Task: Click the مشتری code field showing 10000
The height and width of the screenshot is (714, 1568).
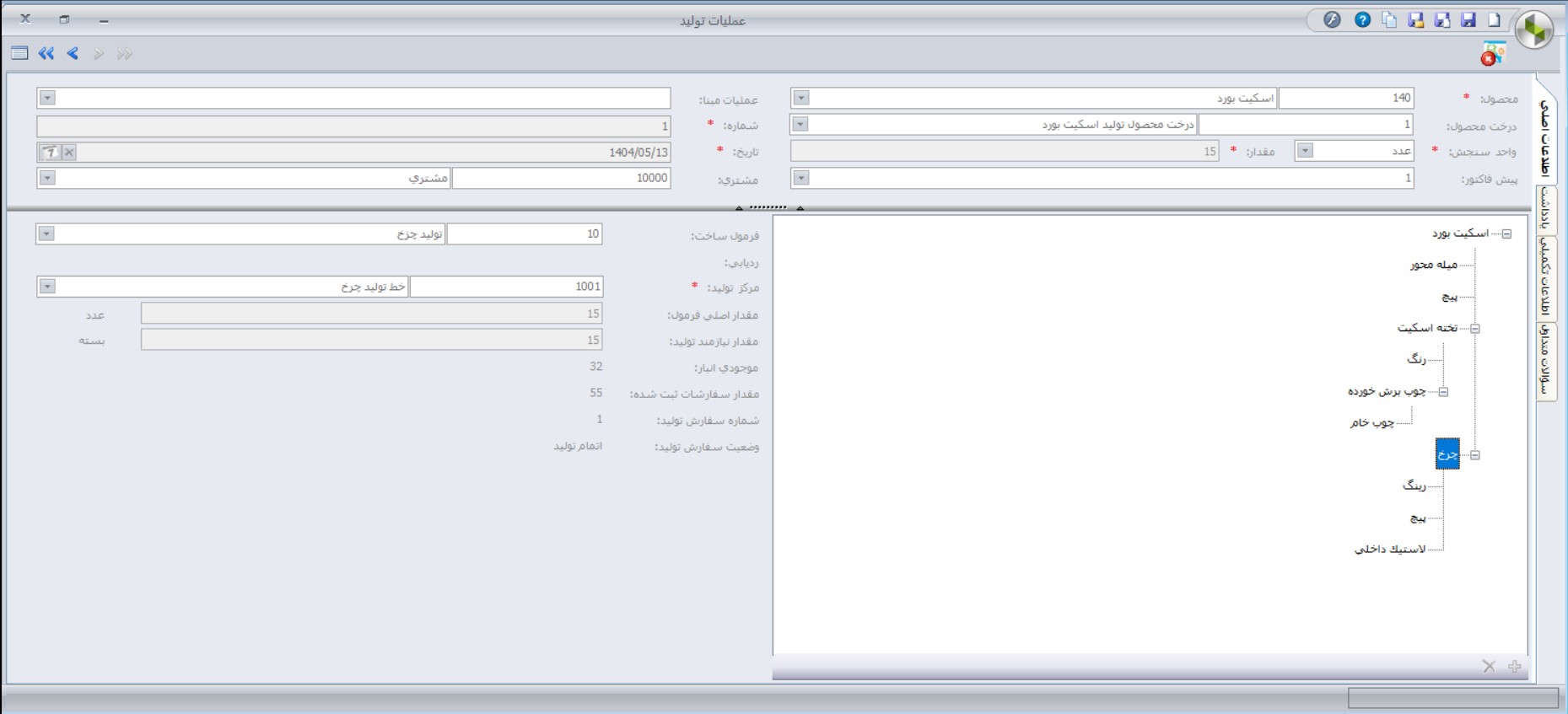Action: click(x=561, y=179)
